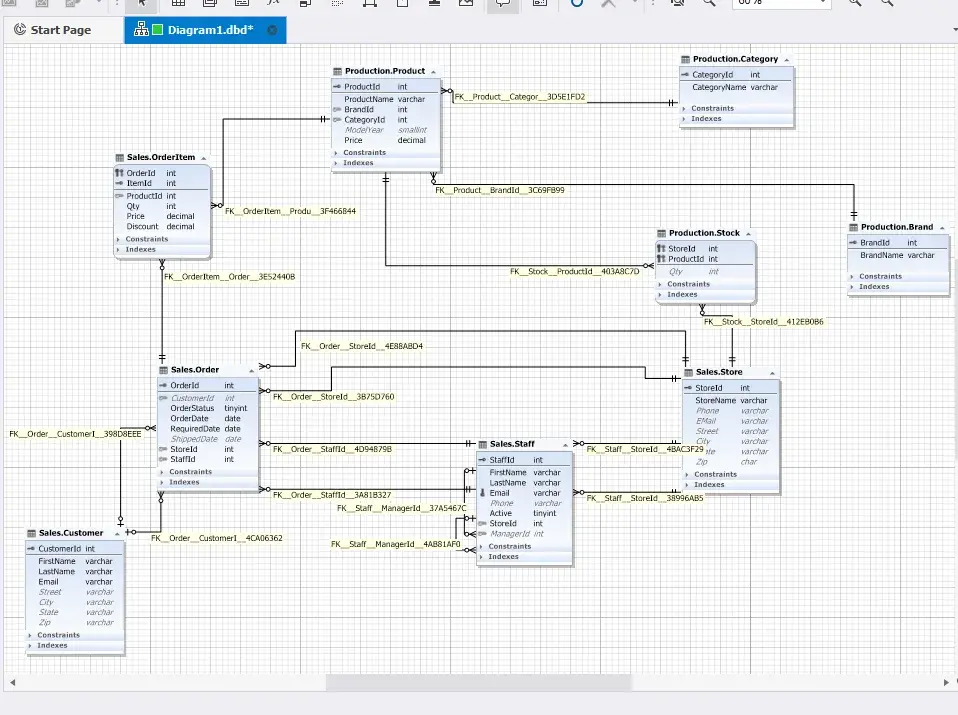
Task: Open the zoom percentage dropdown
Action: click(822, 3)
